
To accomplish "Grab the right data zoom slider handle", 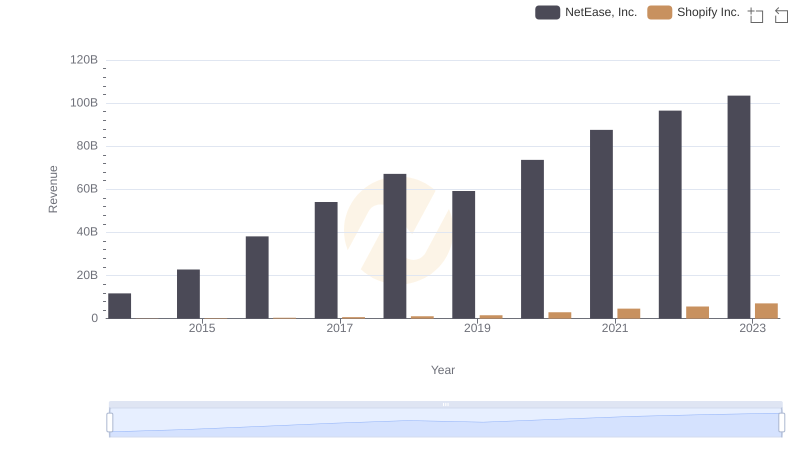I will click(782, 423).
